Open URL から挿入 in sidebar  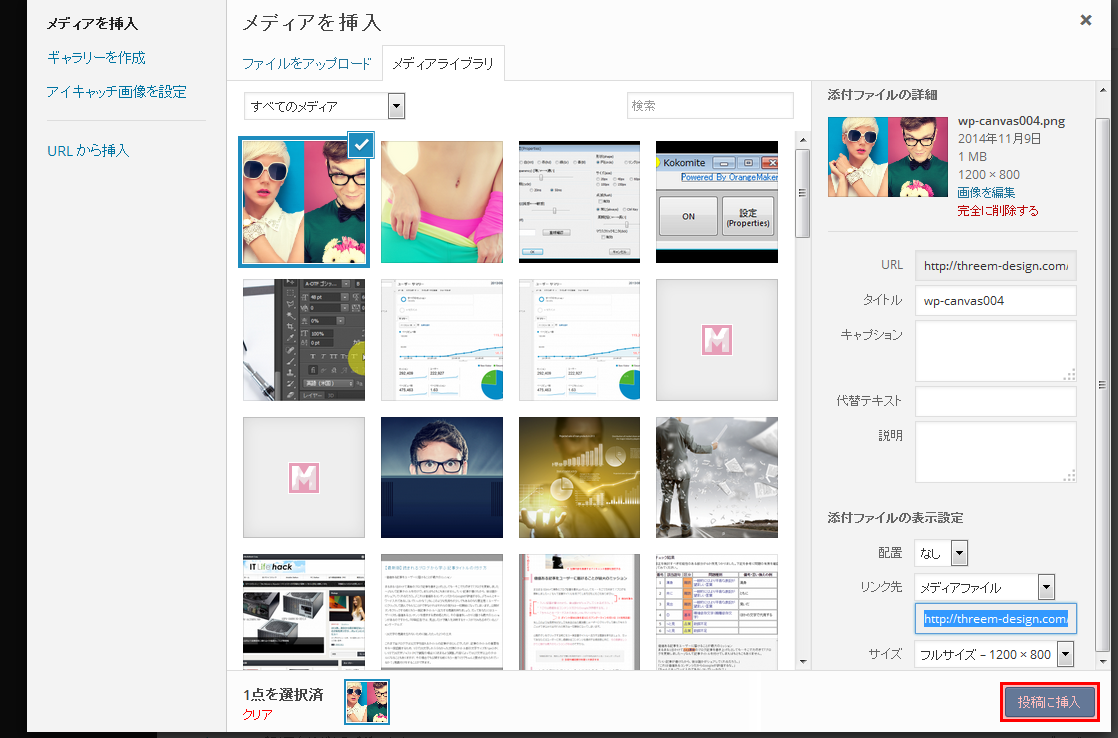[88, 150]
